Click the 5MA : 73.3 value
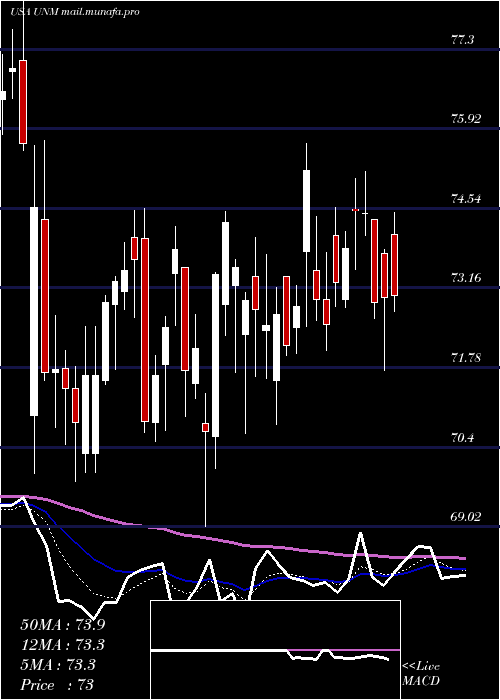The width and height of the screenshot is (500, 700). pos(58,665)
